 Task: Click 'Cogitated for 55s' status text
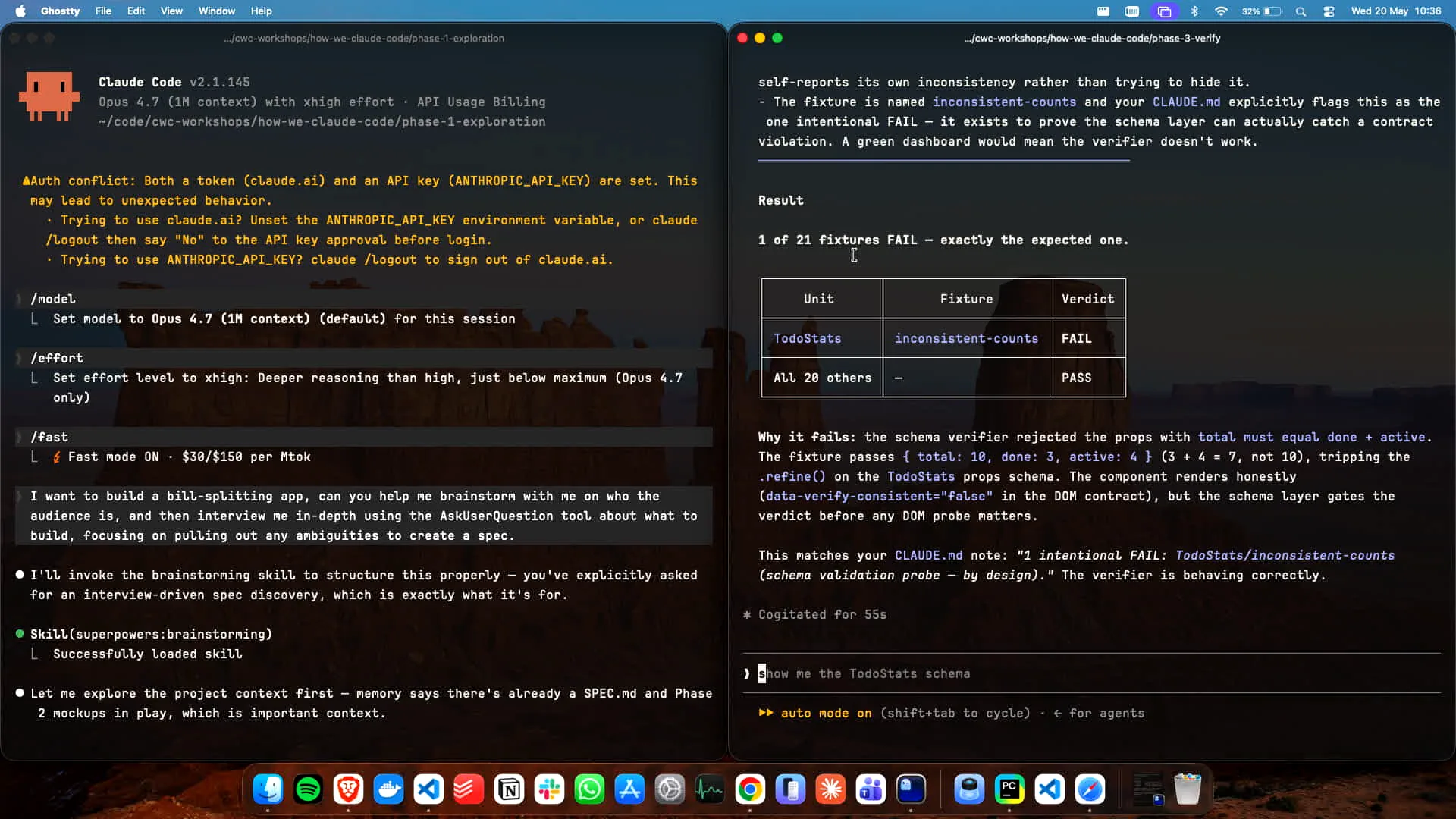tap(822, 614)
